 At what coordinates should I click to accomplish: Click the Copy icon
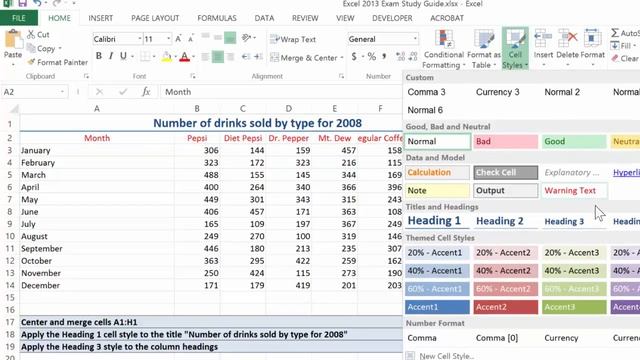click(x=31, y=48)
